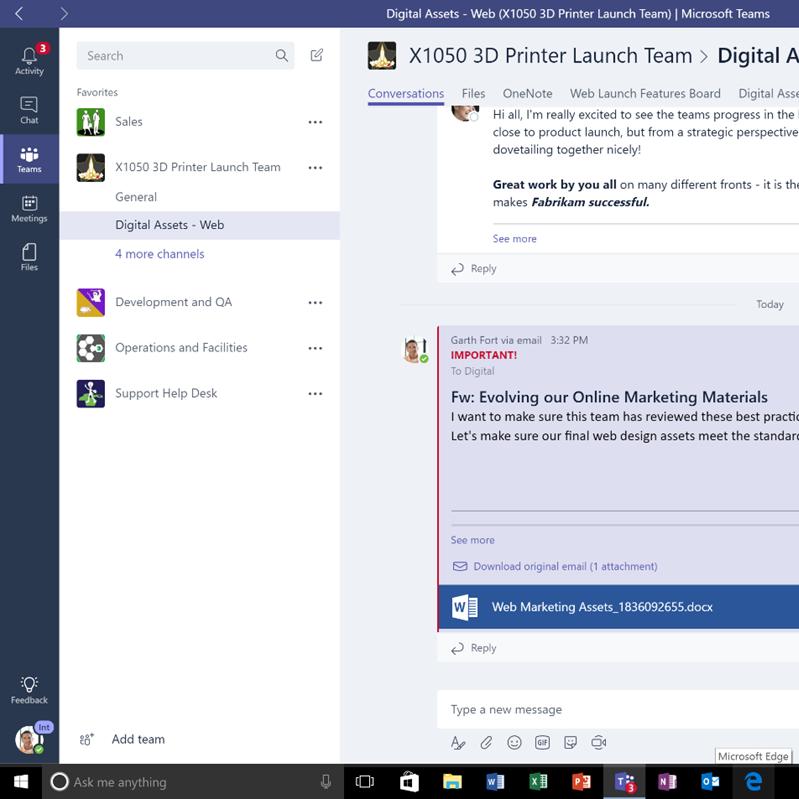Click X1050 3D Printer Launch Team breadcrumb

coord(550,56)
